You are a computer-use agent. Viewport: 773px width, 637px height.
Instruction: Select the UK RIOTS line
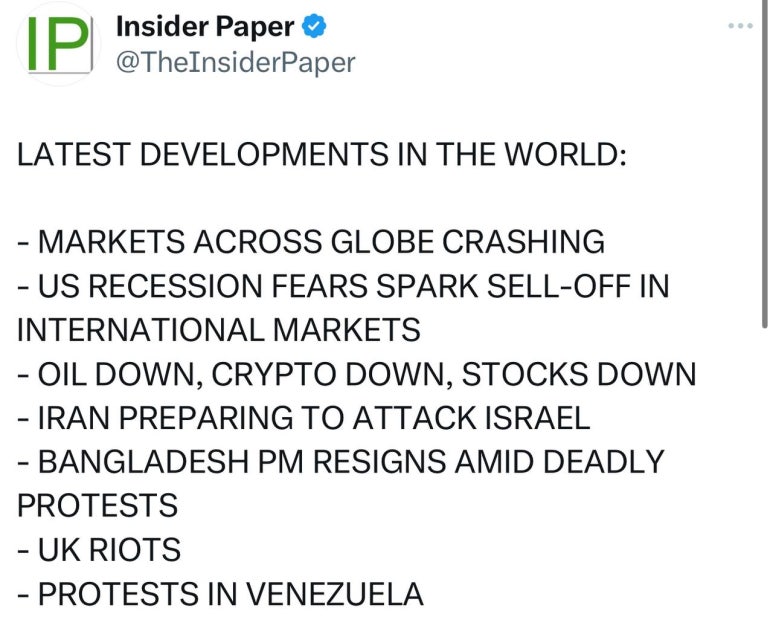tap(99, 550)
